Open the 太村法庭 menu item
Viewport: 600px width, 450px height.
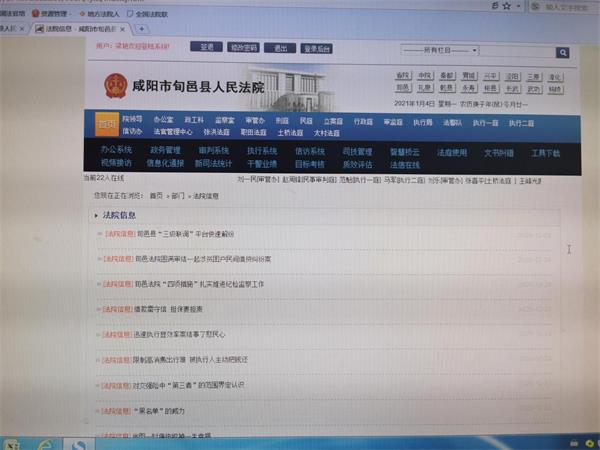tap(327, 133)
